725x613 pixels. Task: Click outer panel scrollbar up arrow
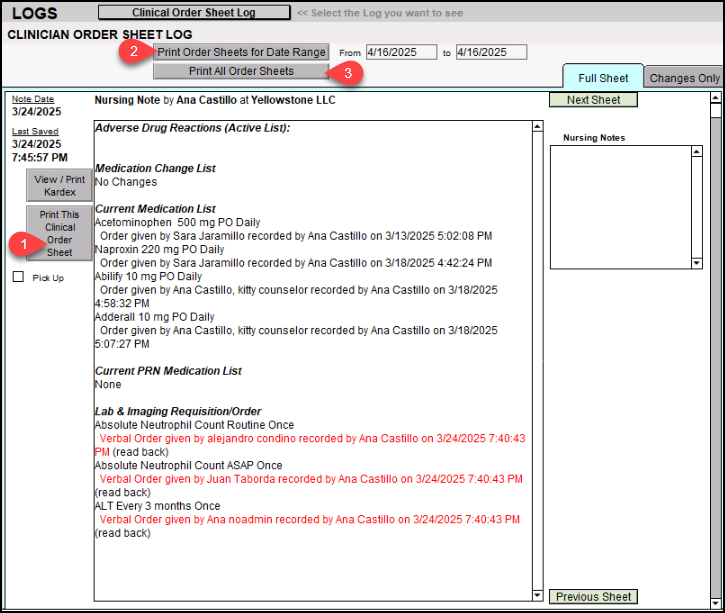(x=714, y=99)
